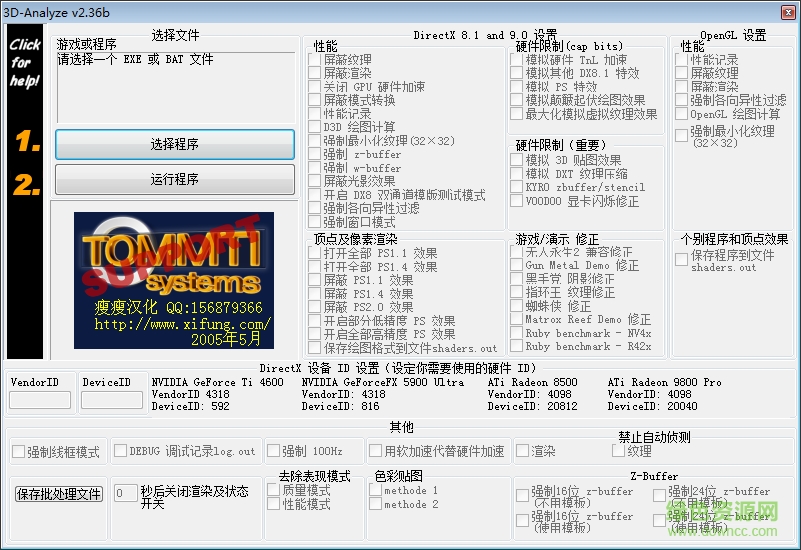
Task: Check Ruby benchmark - NV4x
Action: tap(516, 333)
